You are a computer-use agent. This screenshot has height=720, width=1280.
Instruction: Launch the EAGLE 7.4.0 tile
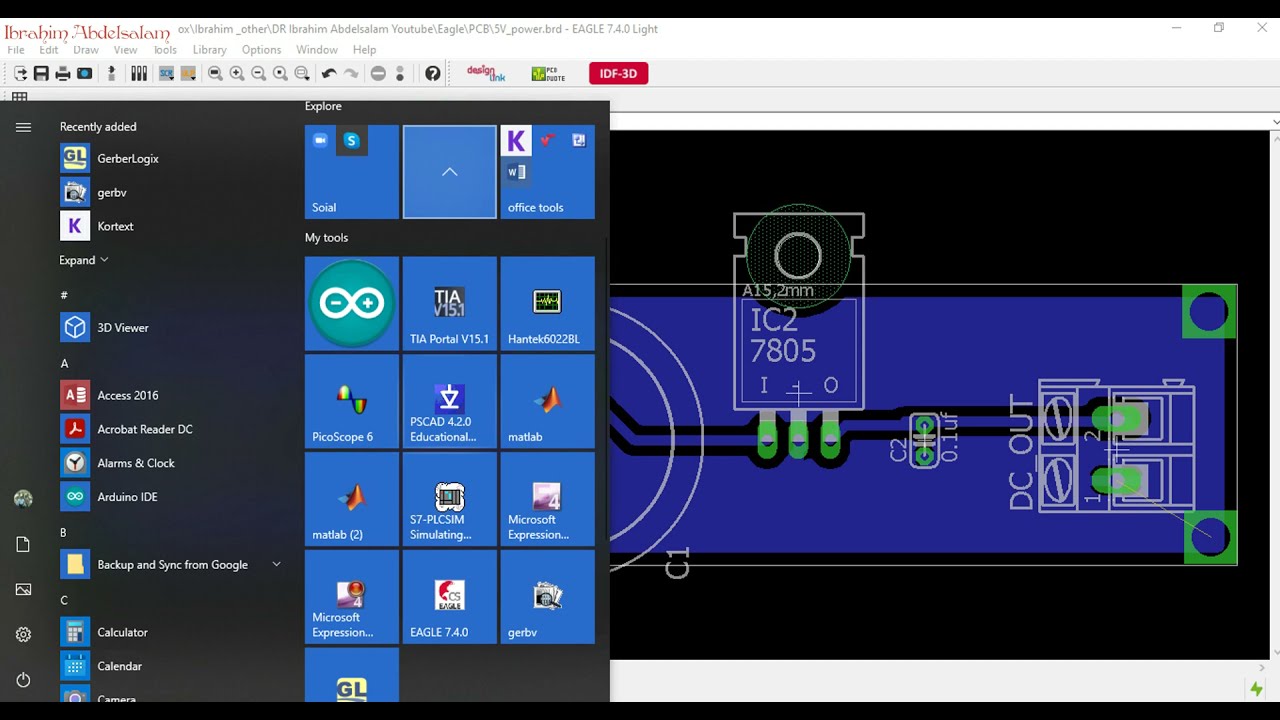(x=450, y=597)
